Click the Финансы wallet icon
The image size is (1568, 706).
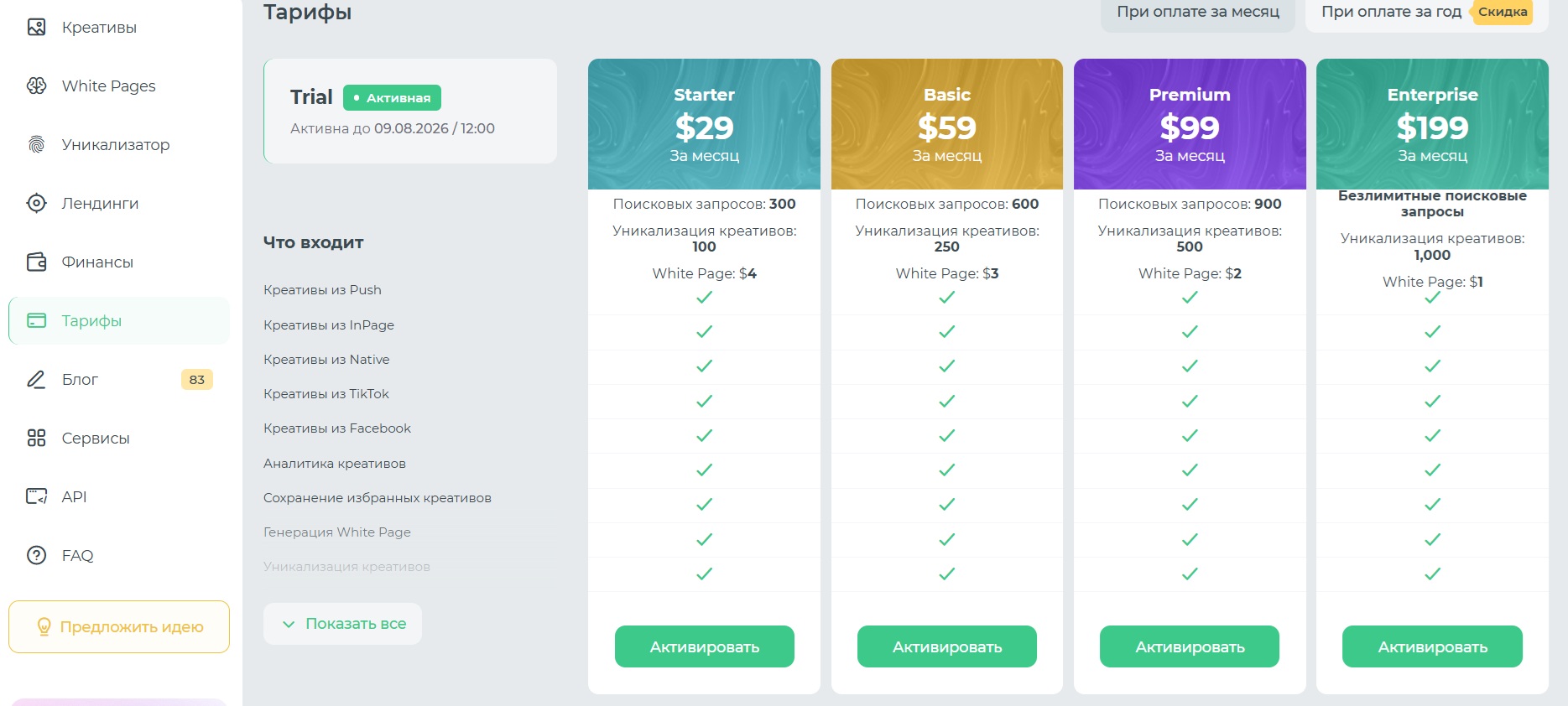[36, 262]
